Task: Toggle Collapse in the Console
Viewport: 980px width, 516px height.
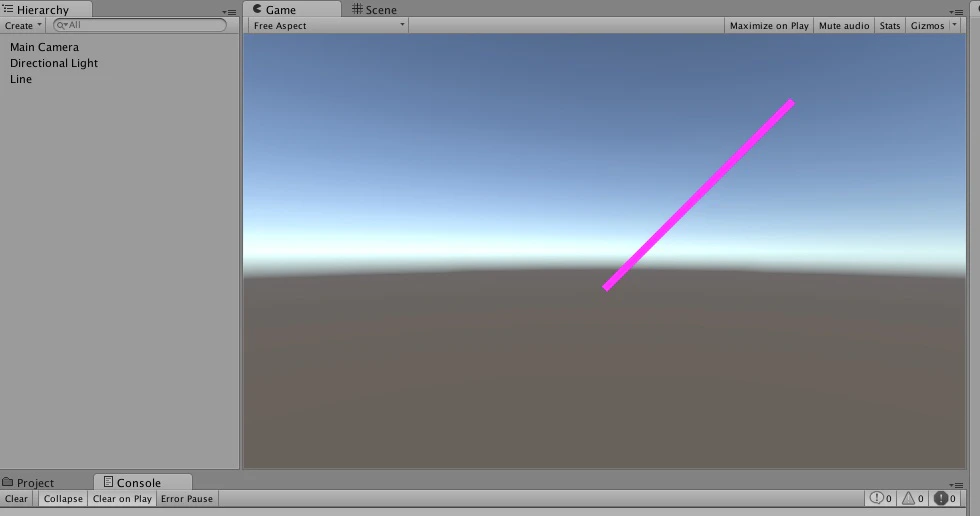Action: point(63,499)
